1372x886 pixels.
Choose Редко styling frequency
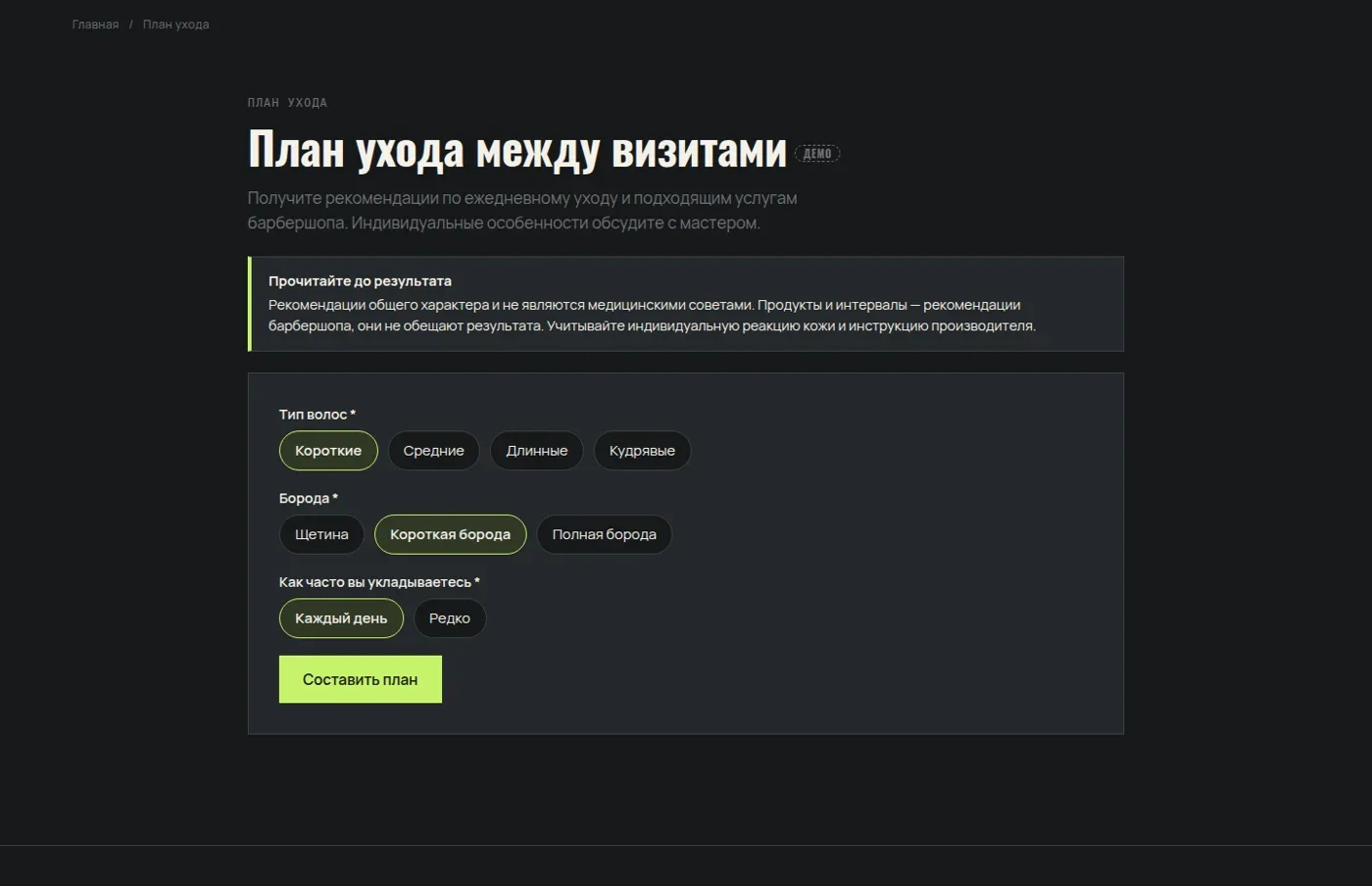(450, 618)
